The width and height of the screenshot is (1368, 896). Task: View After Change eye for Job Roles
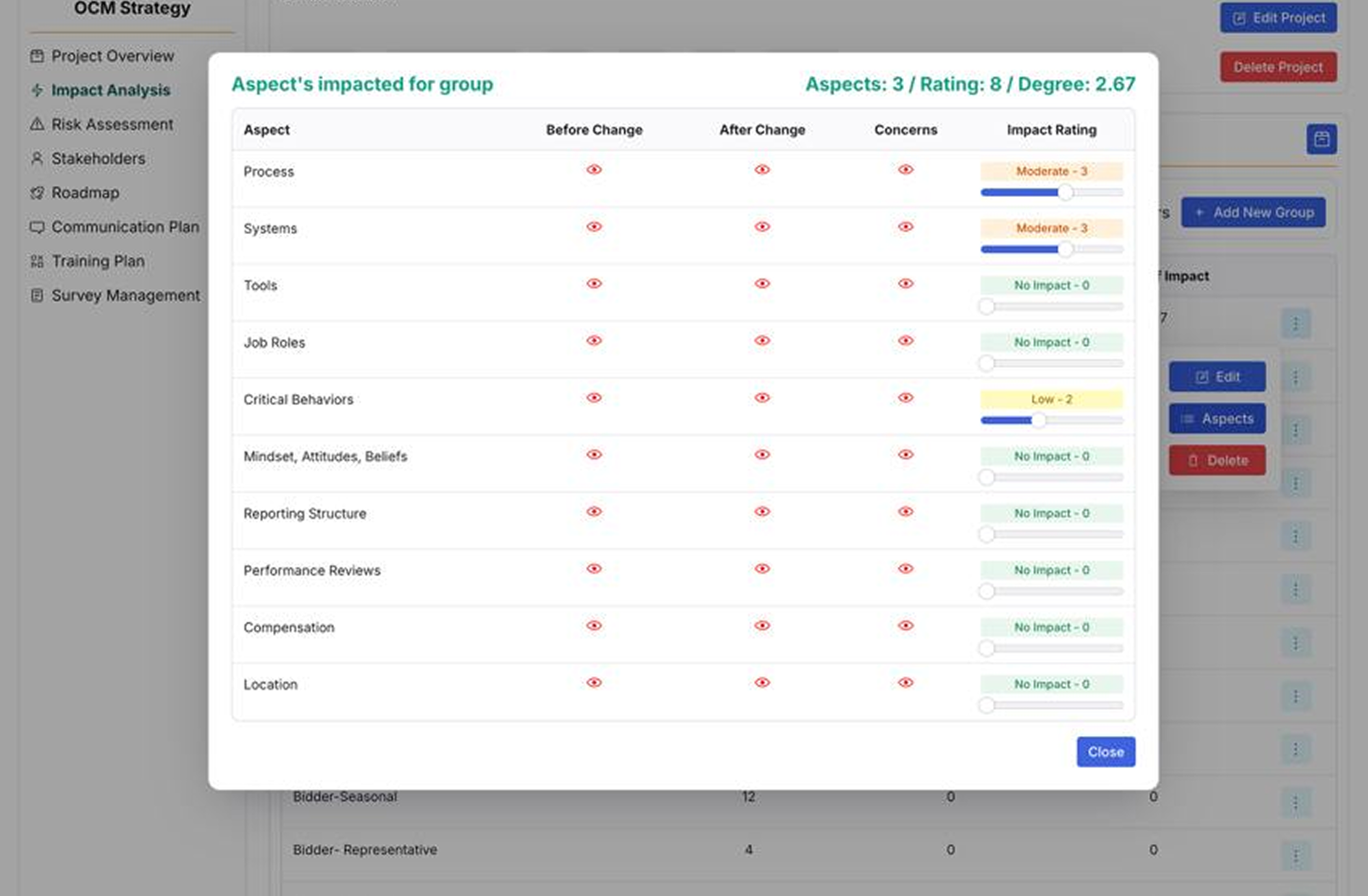[x=762, y=341]
